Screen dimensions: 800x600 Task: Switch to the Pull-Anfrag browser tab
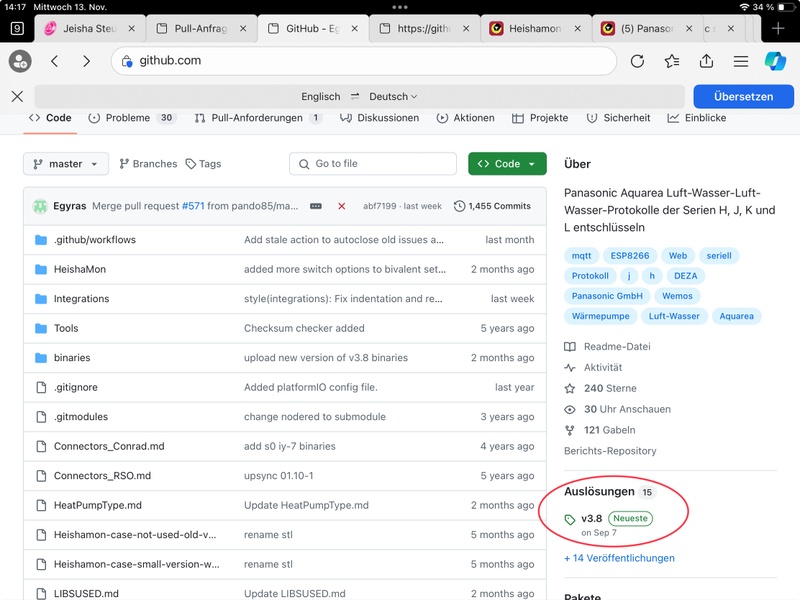201,29
